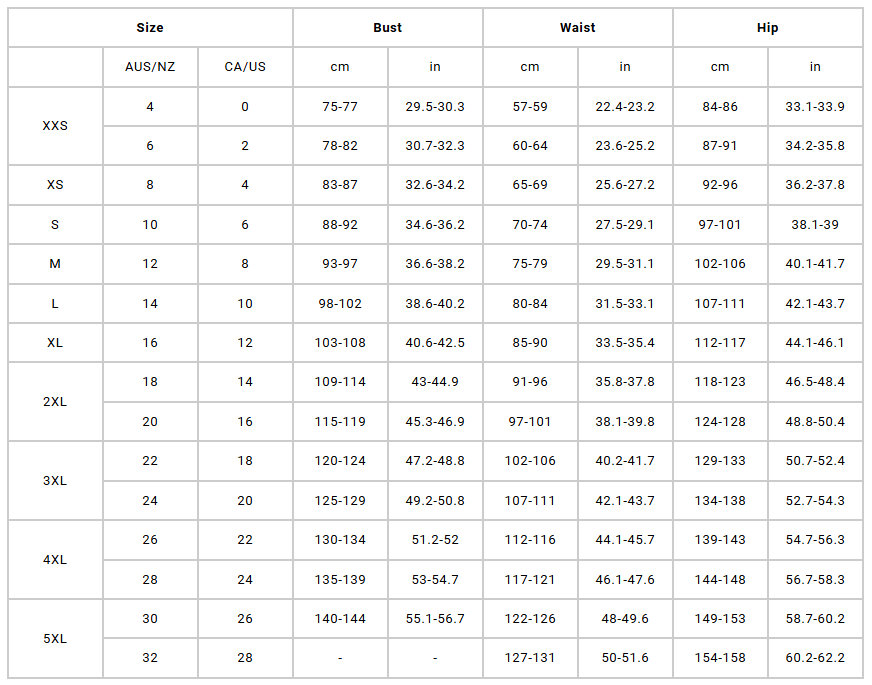Screen dimensions: 872x685
Task: Click the Waist column header
Action: pyautogui.click(x=578, y=28)
